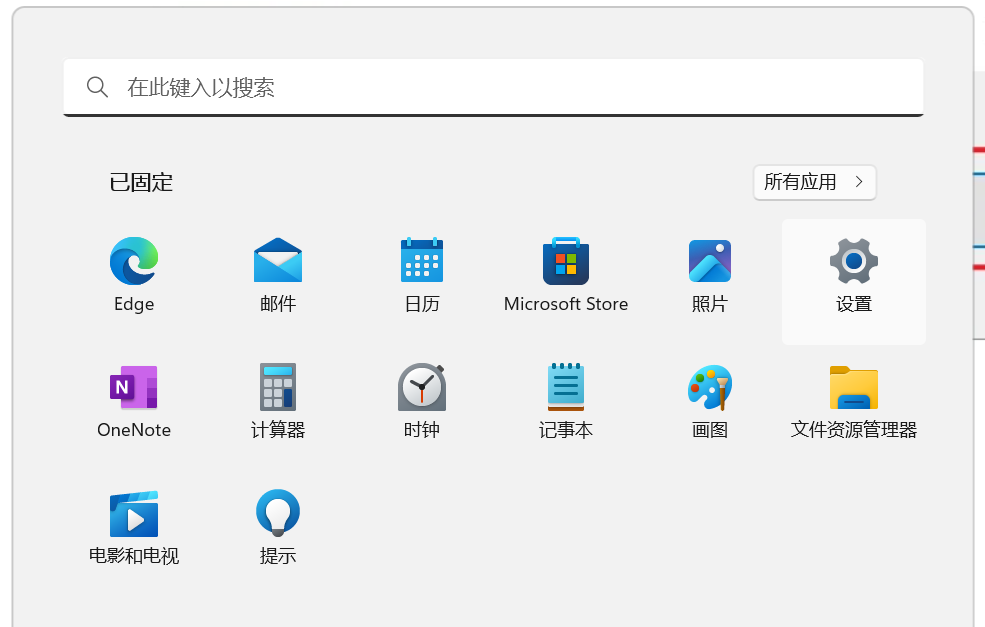Open Microsoft Store app icon
The image size is (985, 627).
point(566,261)
